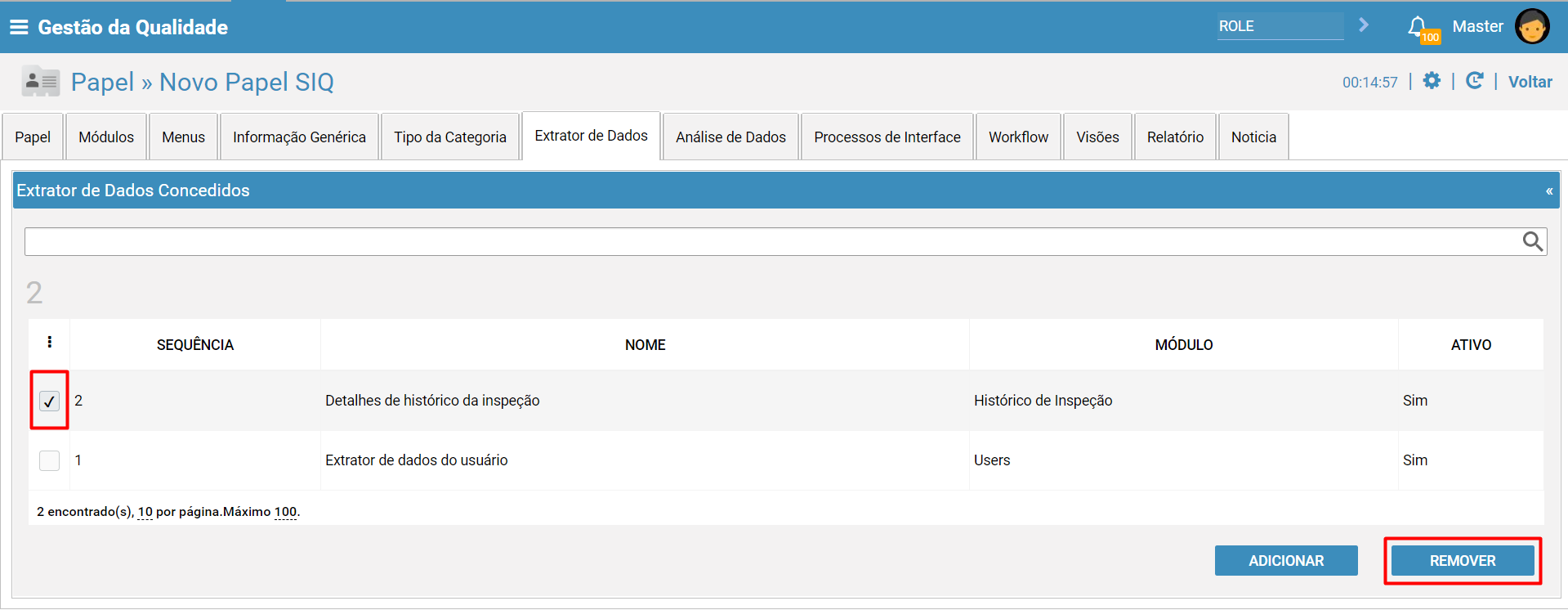Go to Processos de Interface tab
Viewport: 1568px width, 610px height.
point(887,137)
